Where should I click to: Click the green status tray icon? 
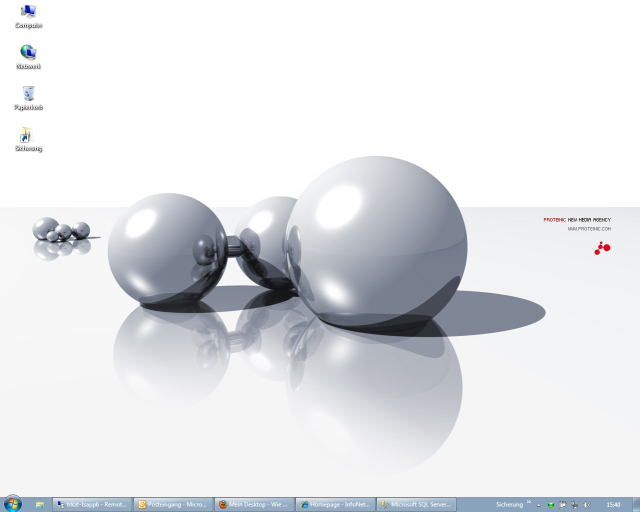(x=551, y=505)
